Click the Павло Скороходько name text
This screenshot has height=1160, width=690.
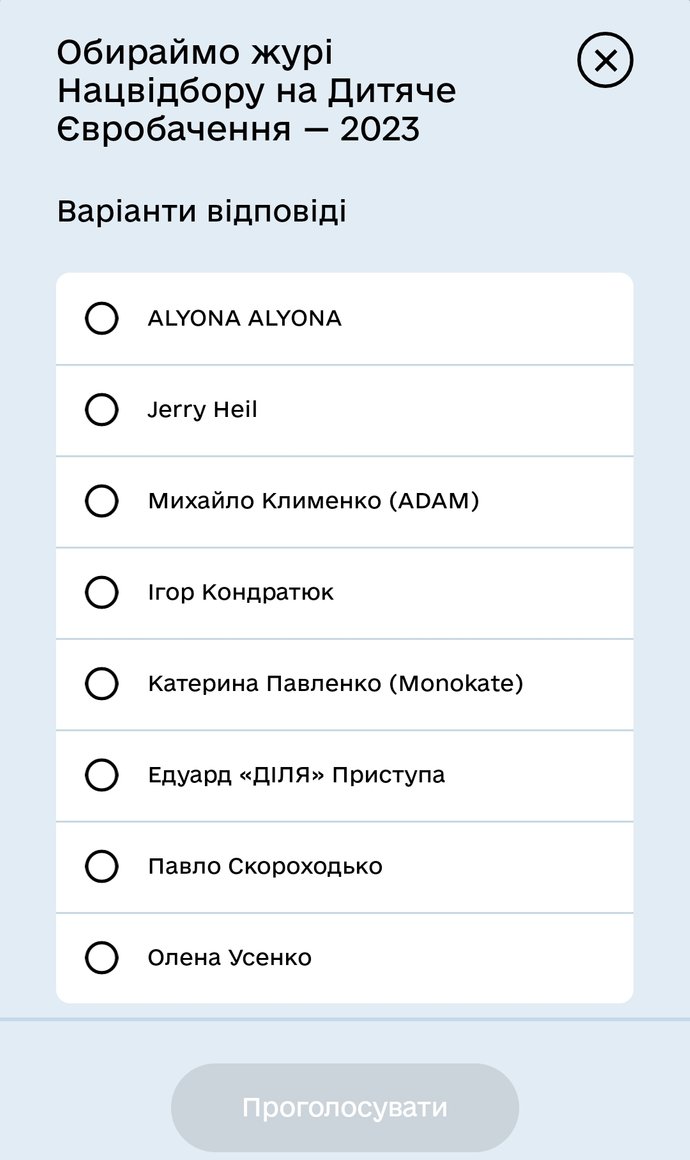(265, 866)
